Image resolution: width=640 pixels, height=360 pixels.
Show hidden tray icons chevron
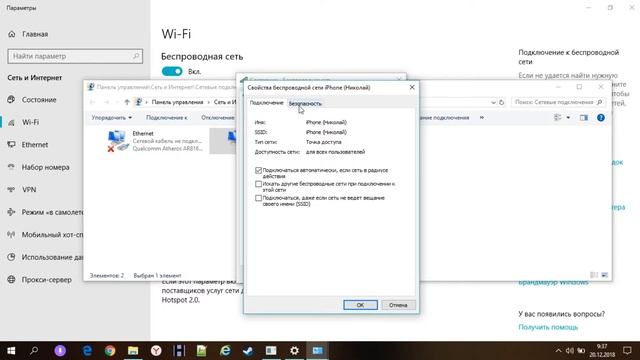(x=558, y=351)
